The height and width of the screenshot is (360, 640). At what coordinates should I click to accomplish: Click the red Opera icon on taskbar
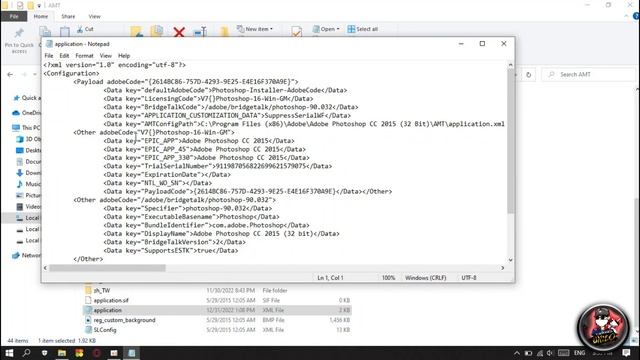[97, 353]
